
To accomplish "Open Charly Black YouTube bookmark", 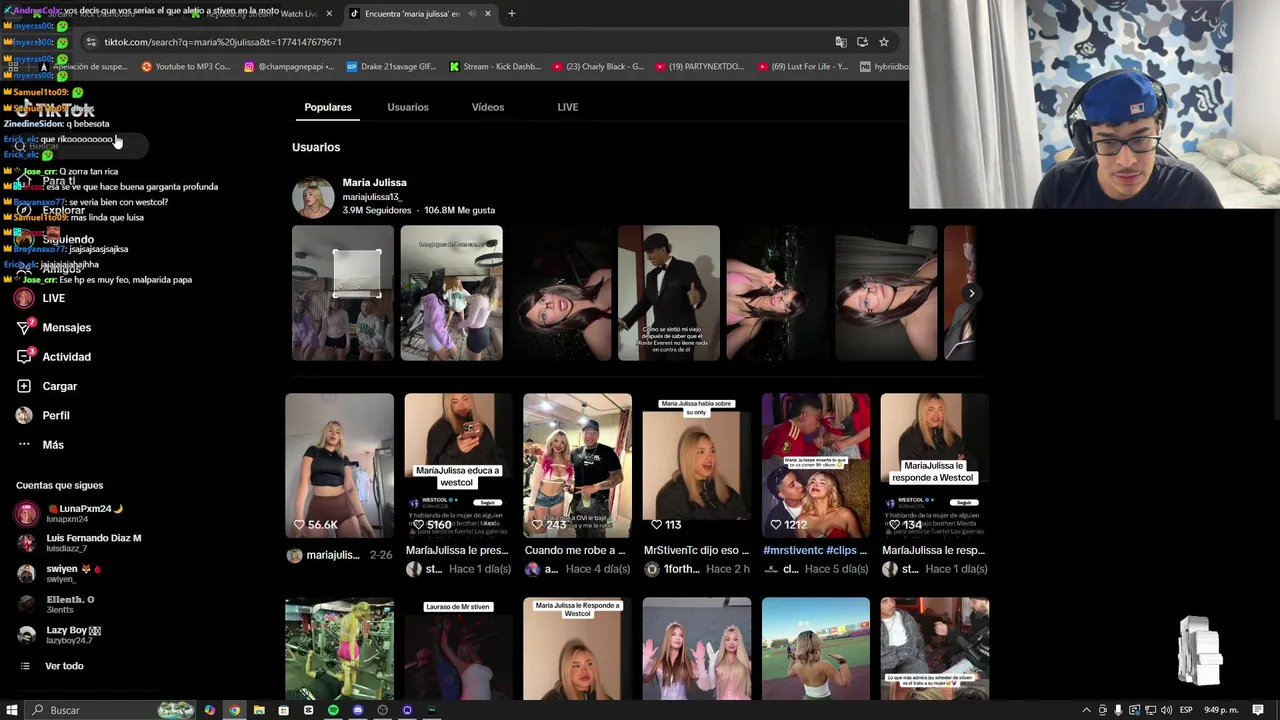I will tap(598, 67).
